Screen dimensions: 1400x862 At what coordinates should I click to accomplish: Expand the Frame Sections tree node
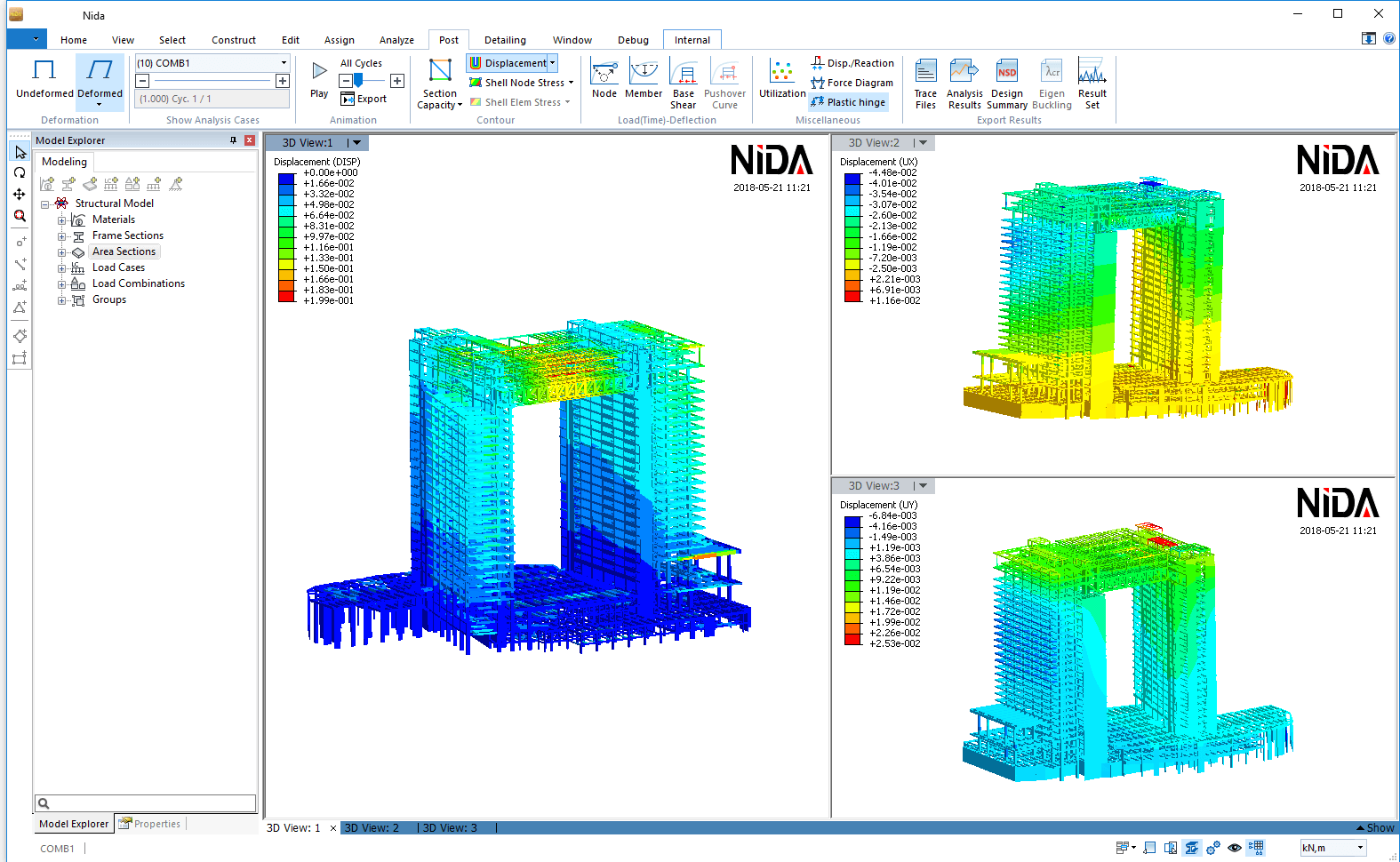[x=62, y=236]
